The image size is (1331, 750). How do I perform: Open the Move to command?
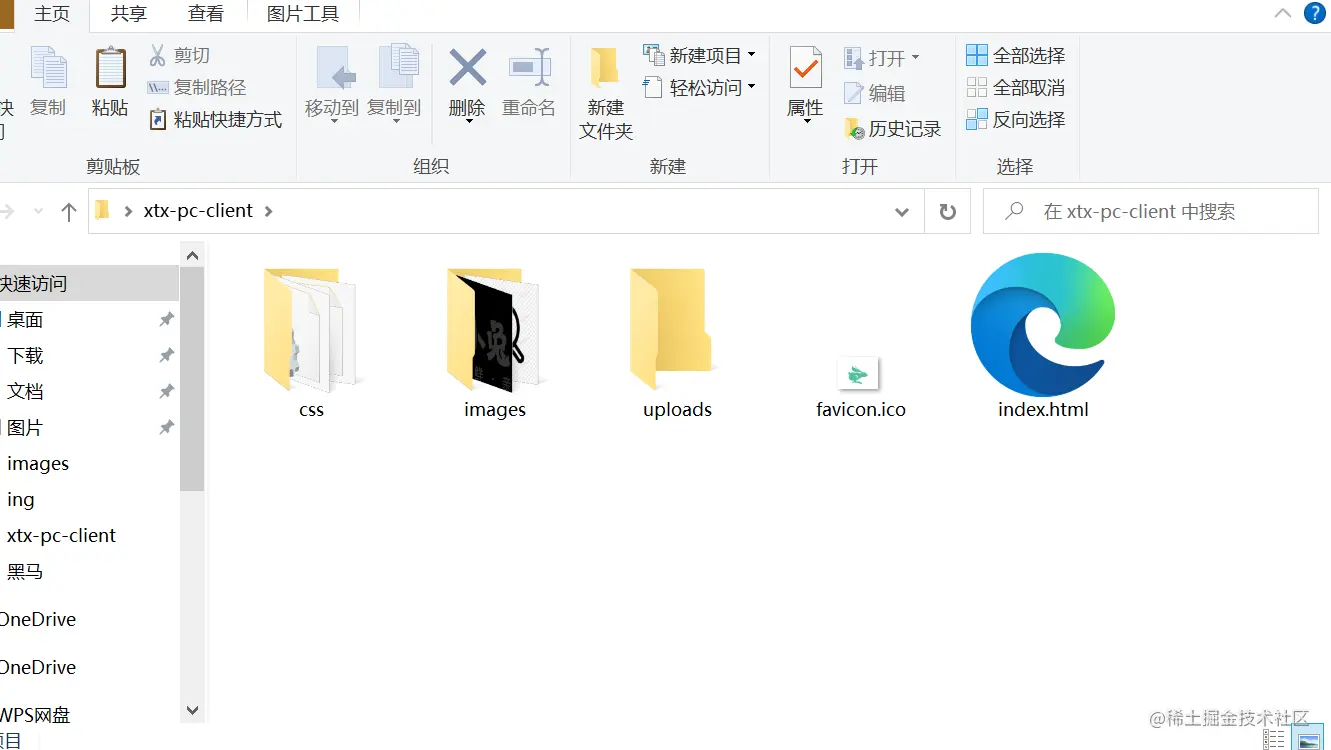click(x=332, y=82)
